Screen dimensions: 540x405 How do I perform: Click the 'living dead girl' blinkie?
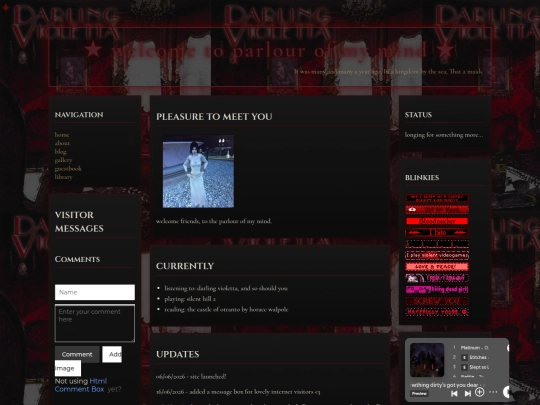coord(437,289)
